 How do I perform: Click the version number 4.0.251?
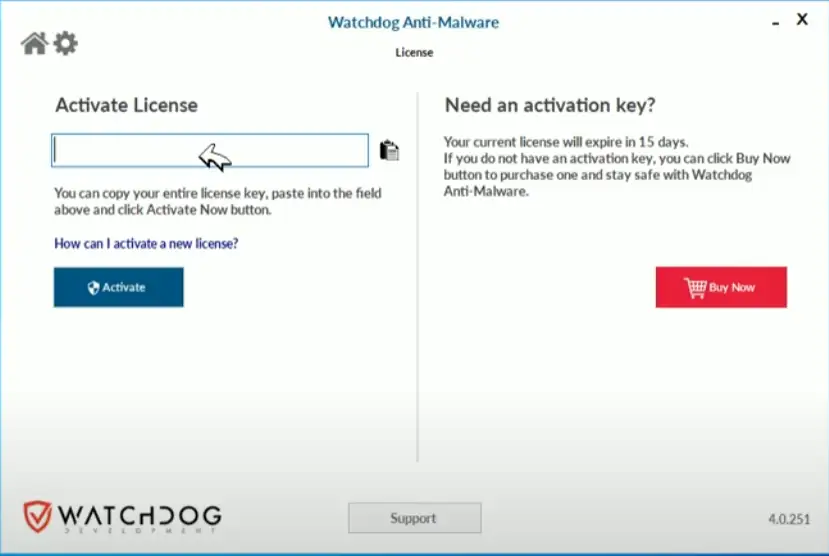tap(789, 519)
